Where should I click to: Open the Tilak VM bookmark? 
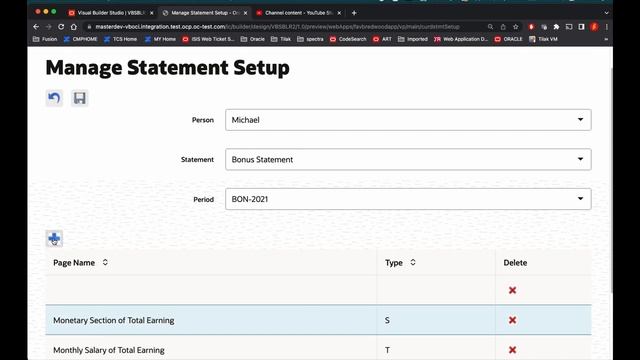click(543, 39)
